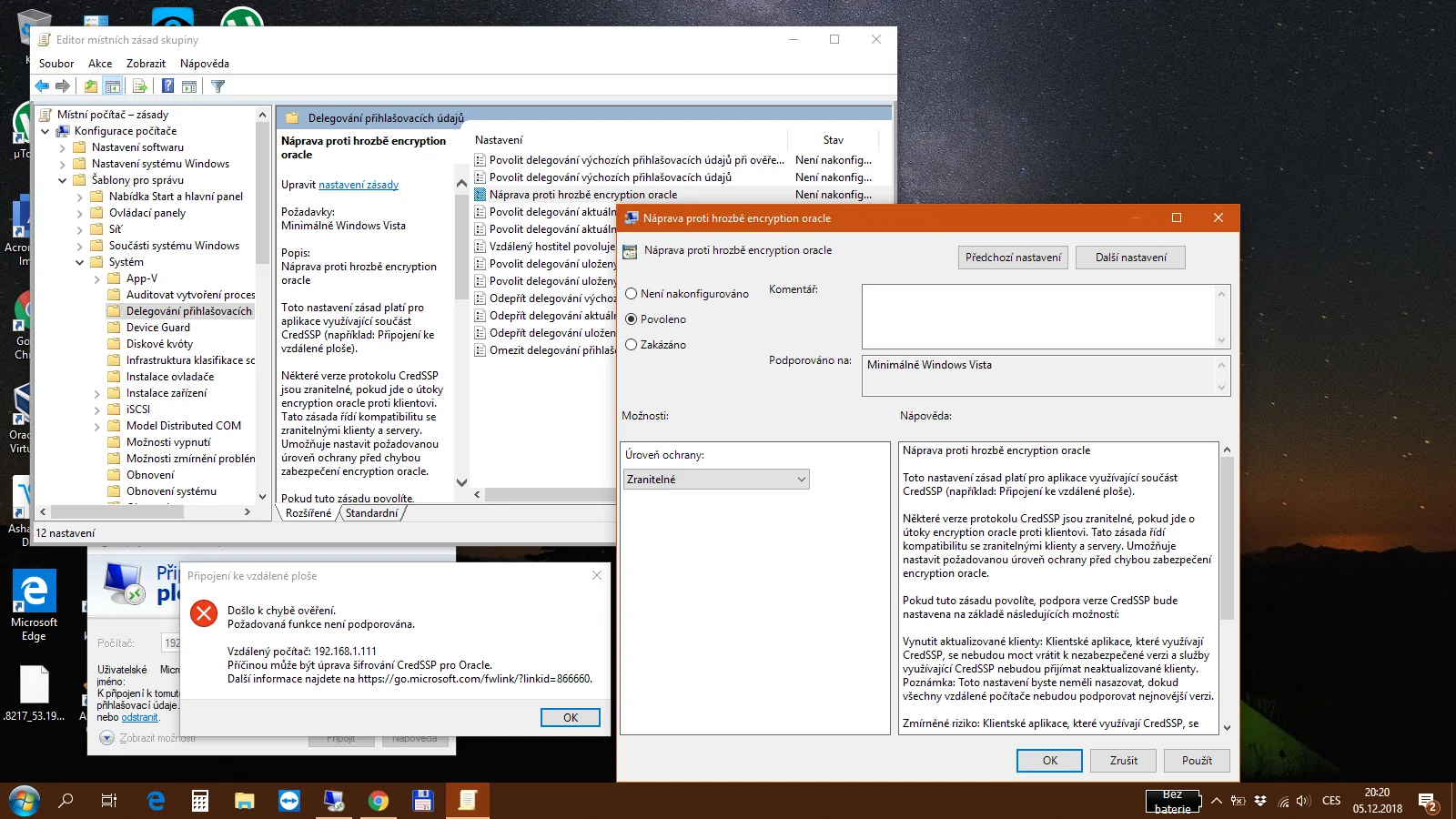Screen dimensions: 1456x819
Task: Open Calculator from the taskbar
Action: (x=200, y=801)
